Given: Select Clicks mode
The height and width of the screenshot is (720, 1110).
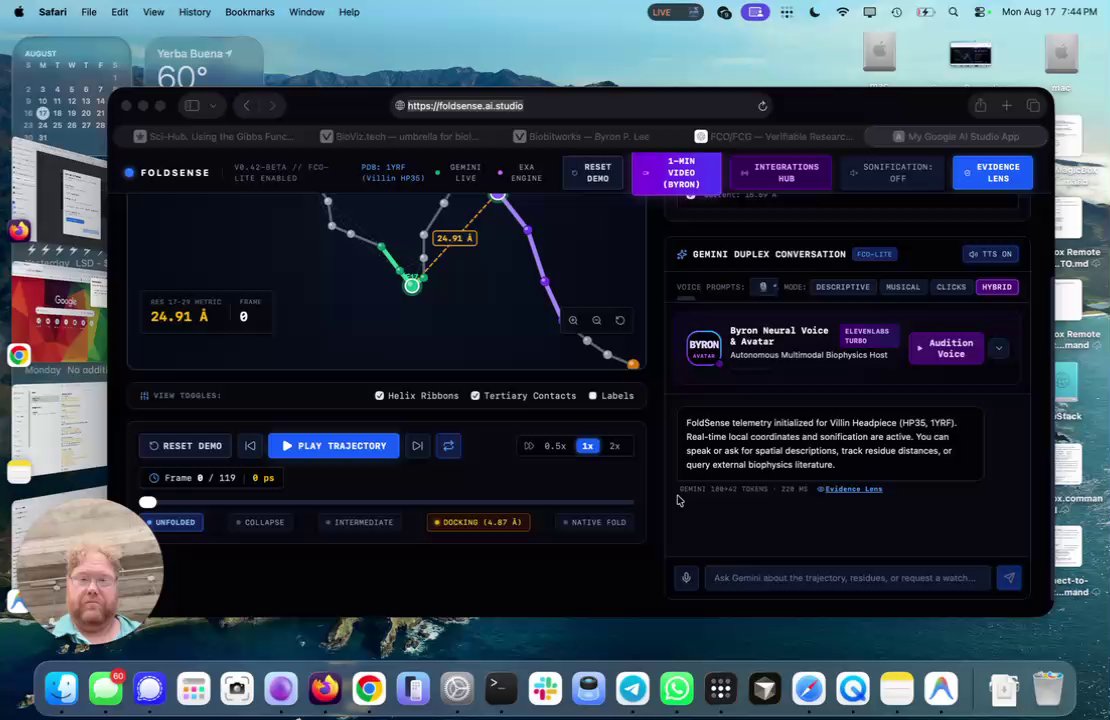Looking at the screenshot, I should [951, 287].
